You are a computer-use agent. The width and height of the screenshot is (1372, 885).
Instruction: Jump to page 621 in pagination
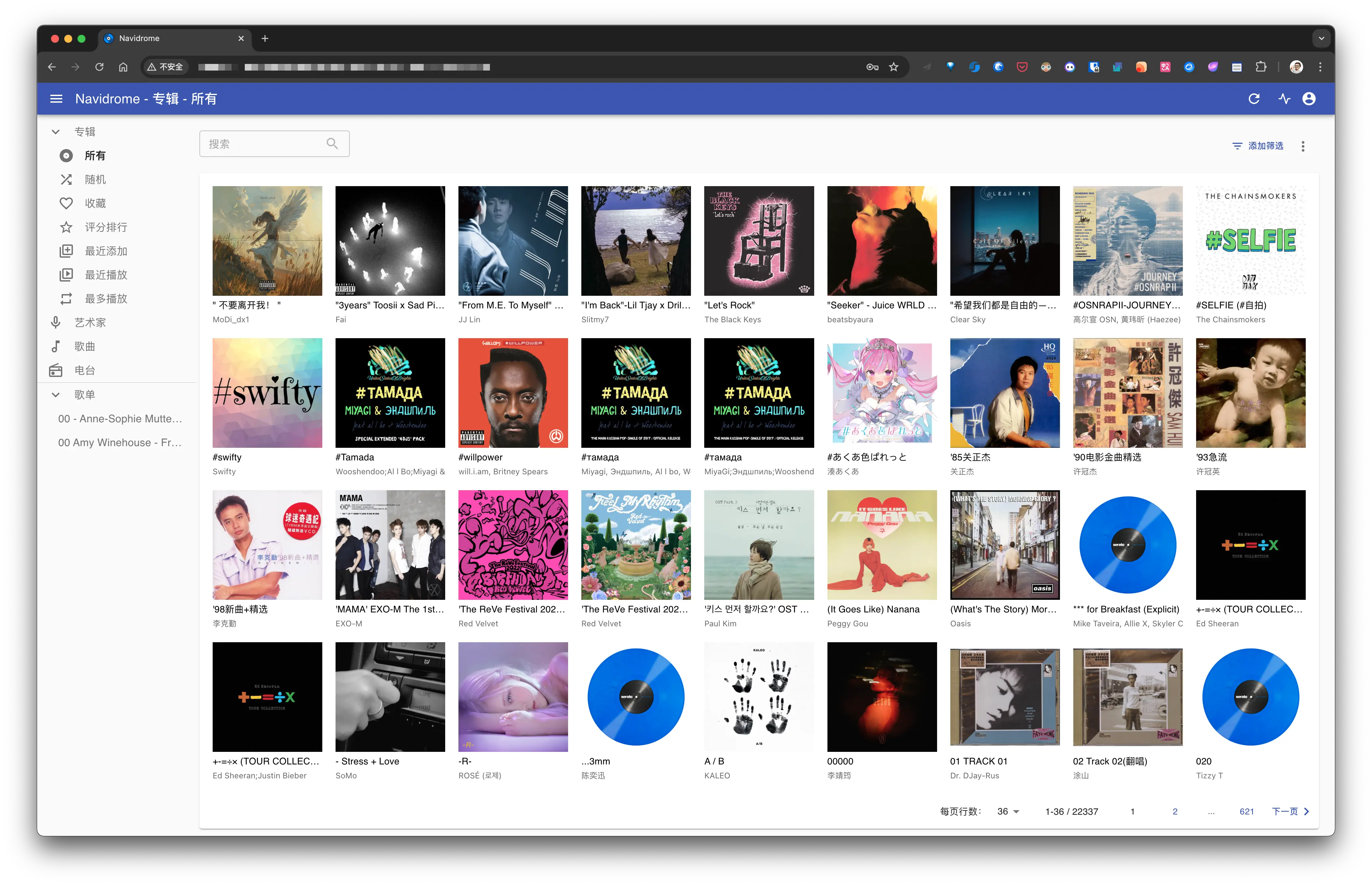point(1246,811)
